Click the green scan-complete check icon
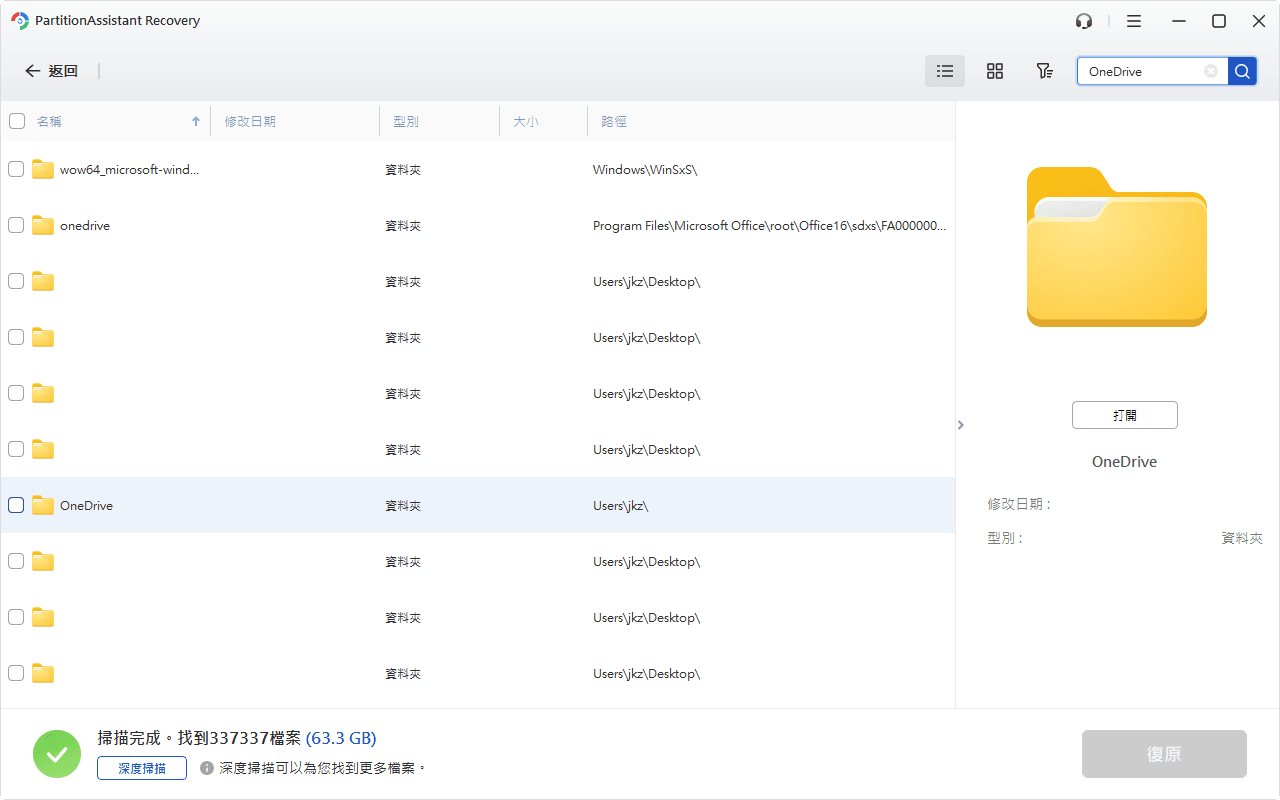Viewport: 1280px width, 800px height. 57,754
